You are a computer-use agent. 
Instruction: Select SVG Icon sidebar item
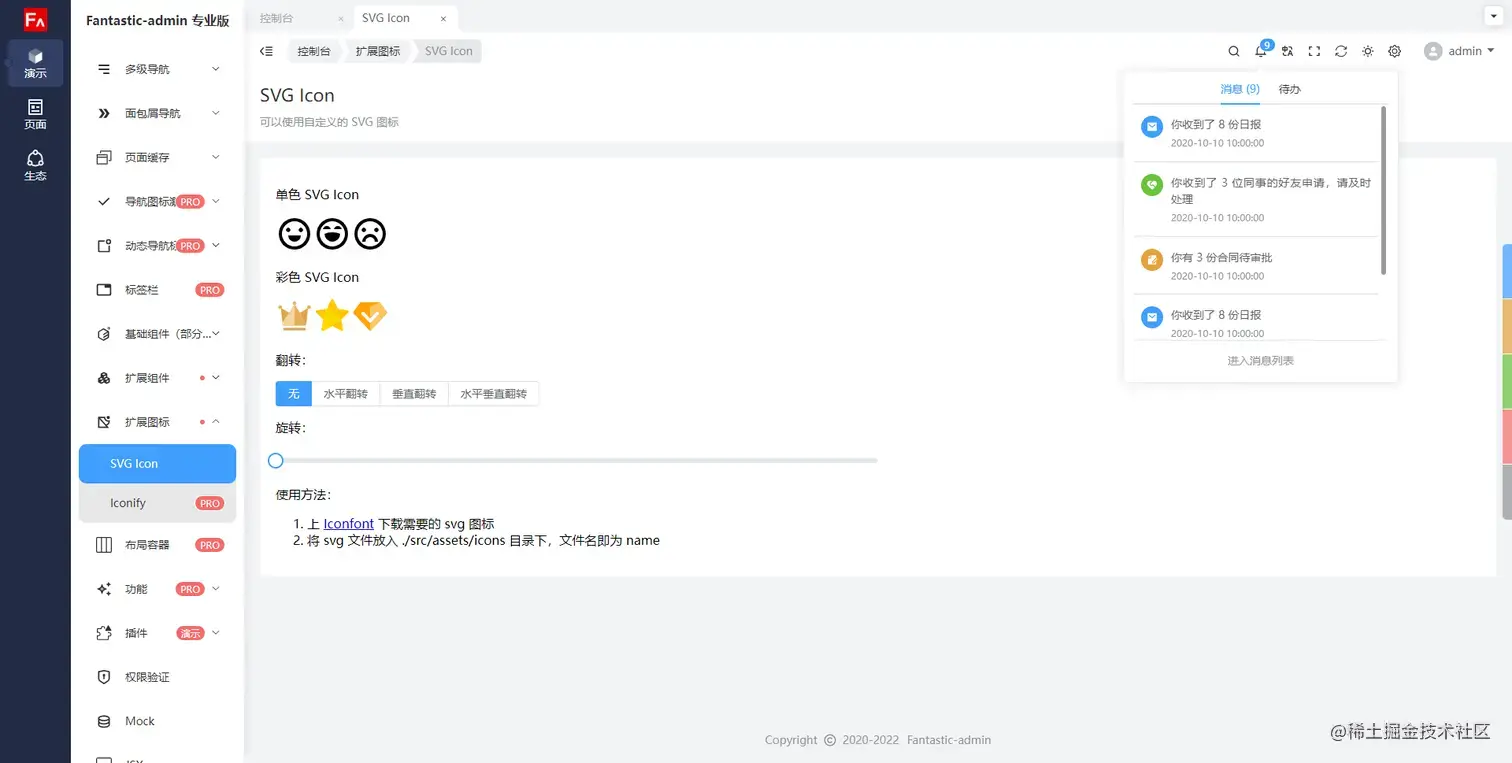point(158,464)
